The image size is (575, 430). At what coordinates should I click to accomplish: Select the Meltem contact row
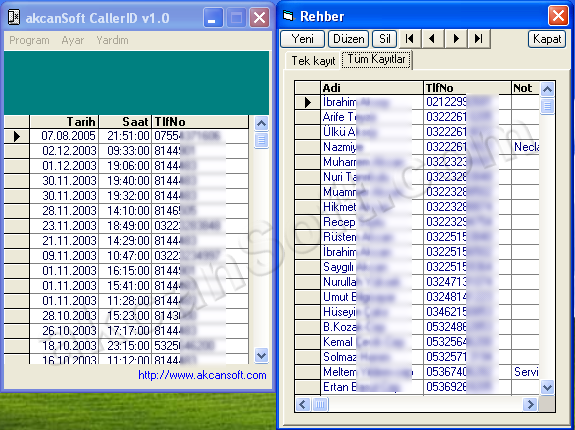click(x=417, y=372)
